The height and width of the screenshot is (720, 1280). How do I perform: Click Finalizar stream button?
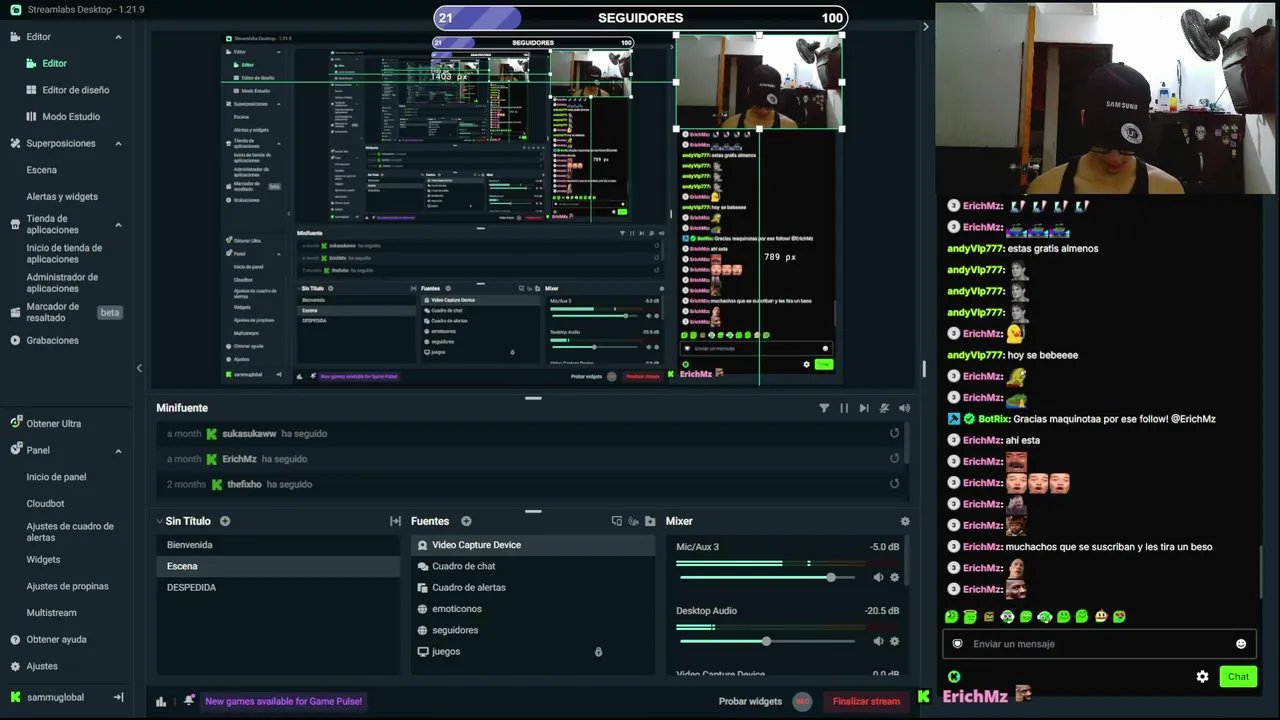[x=866, y=701]
